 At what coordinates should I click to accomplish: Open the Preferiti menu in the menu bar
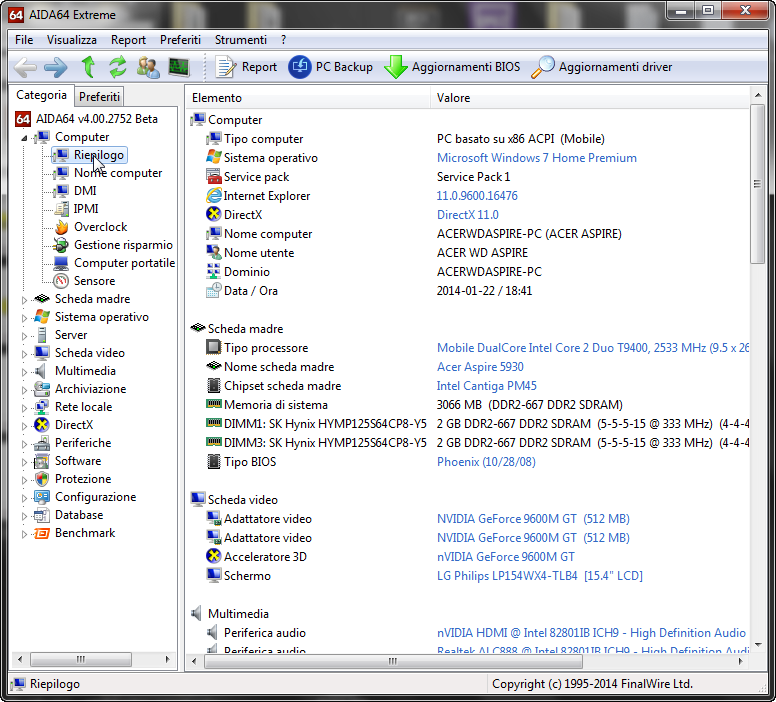pos(180,40)
